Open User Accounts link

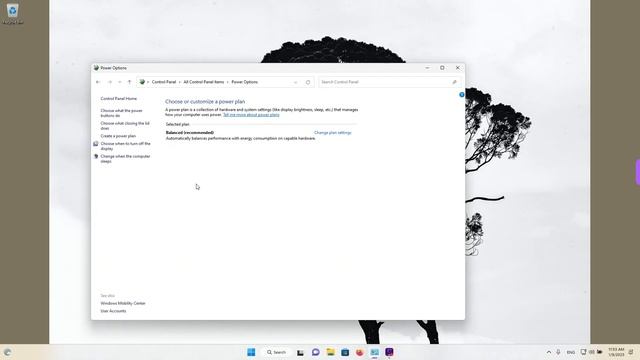pos(113,311)
